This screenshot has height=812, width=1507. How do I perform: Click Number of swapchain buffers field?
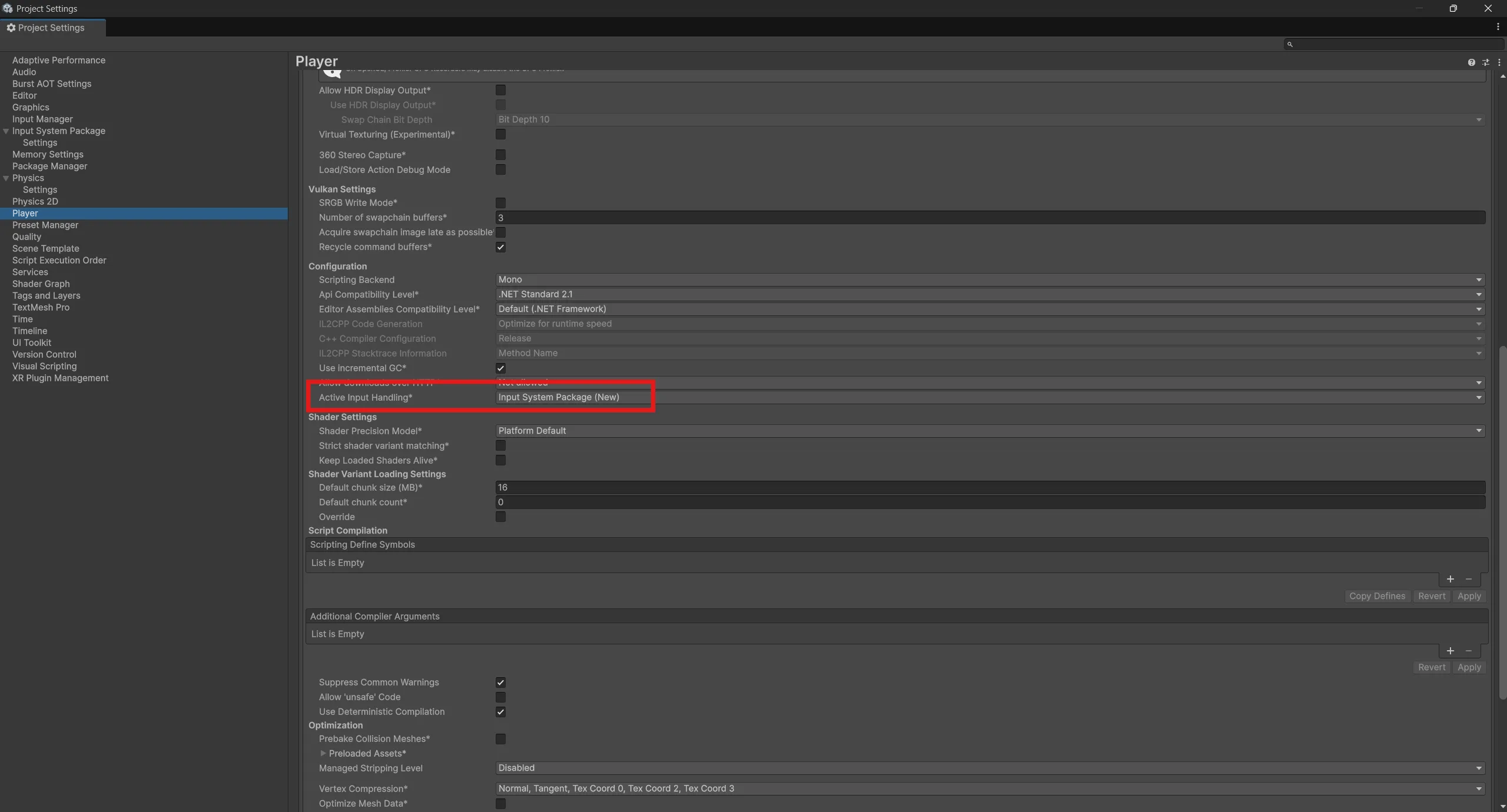(x=990, y=218)
